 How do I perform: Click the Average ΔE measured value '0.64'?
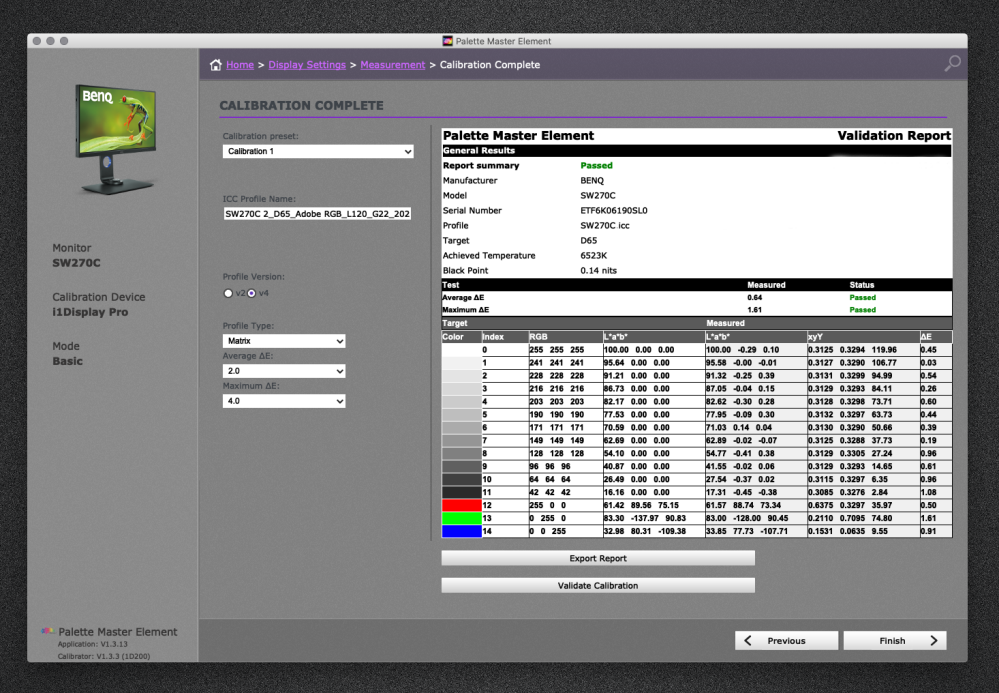point(754,297)
